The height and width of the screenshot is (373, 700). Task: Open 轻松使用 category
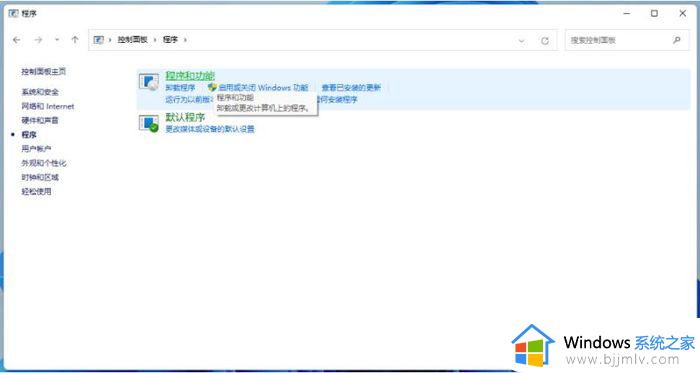coord(37,191)
